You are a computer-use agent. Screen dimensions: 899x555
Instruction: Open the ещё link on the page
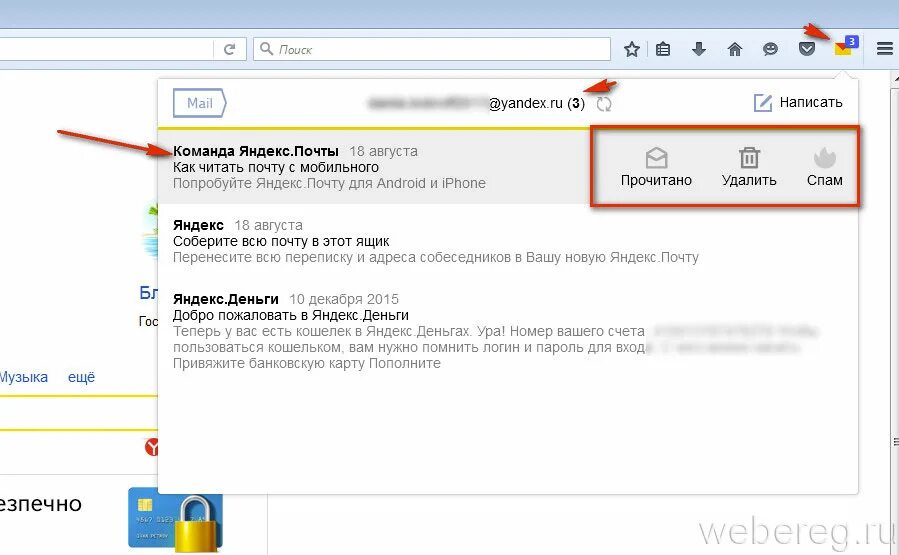click(81, 377)
